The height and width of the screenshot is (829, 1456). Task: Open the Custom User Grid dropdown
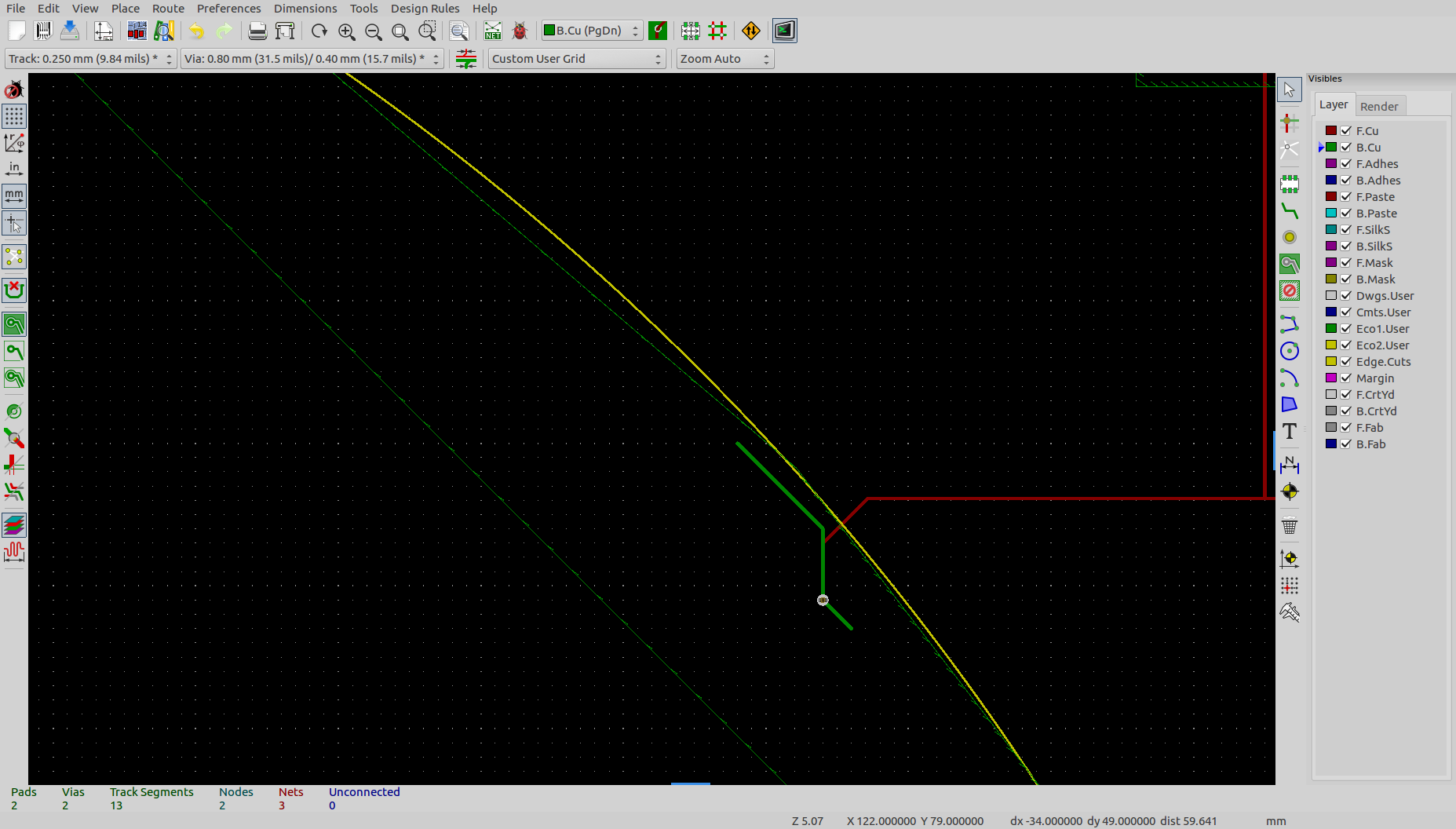click(576, 59)
